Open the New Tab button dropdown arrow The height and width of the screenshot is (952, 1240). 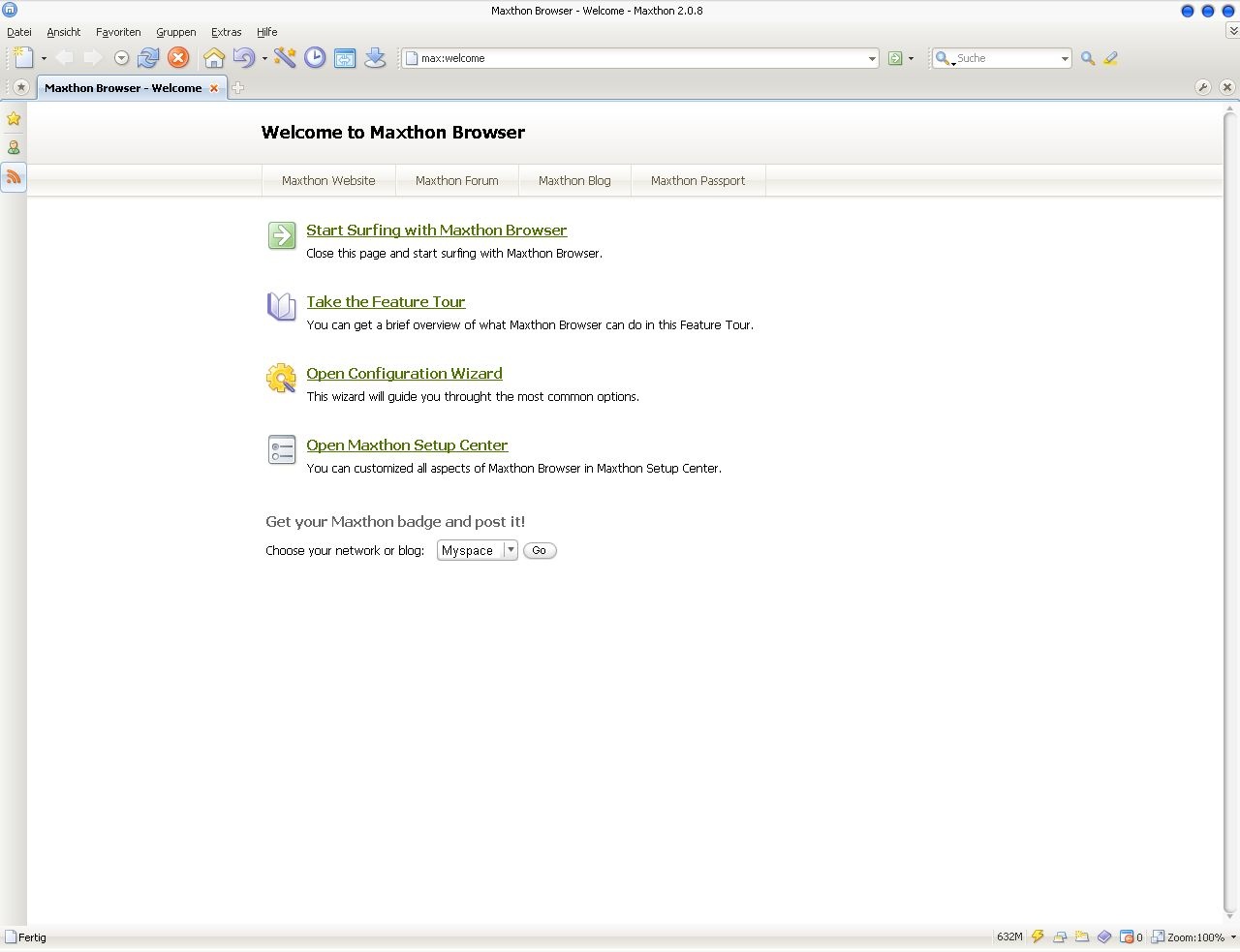(44, 59)
